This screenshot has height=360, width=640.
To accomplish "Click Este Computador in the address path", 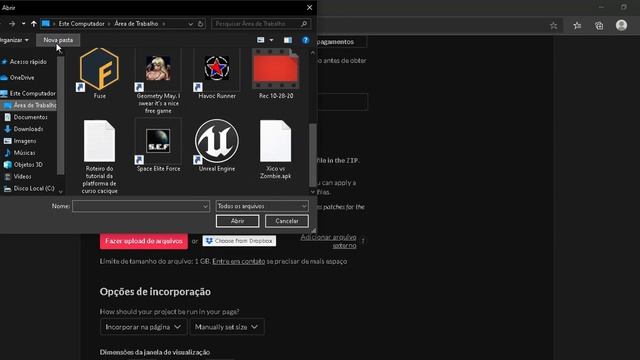I will coord(81,24).
